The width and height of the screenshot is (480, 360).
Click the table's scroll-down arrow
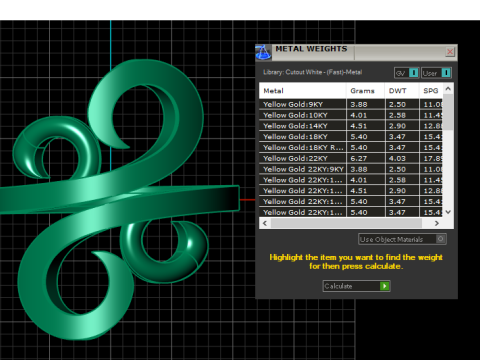[x=448, y=212]
